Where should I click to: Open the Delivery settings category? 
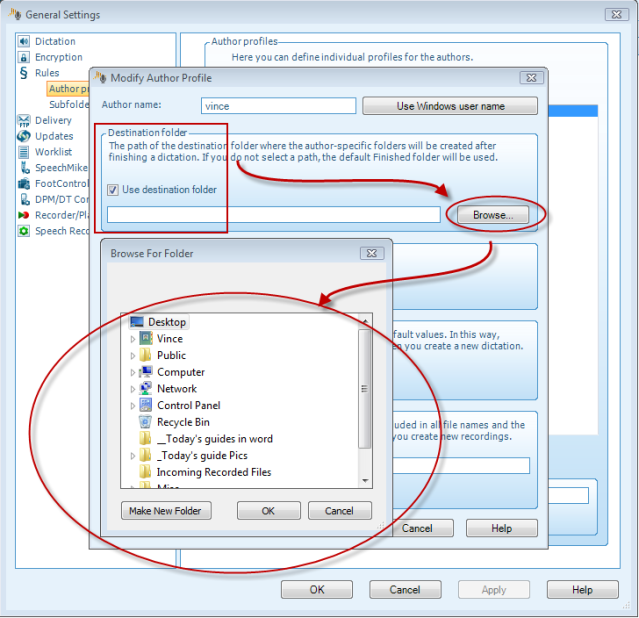(x=53, y=121)
